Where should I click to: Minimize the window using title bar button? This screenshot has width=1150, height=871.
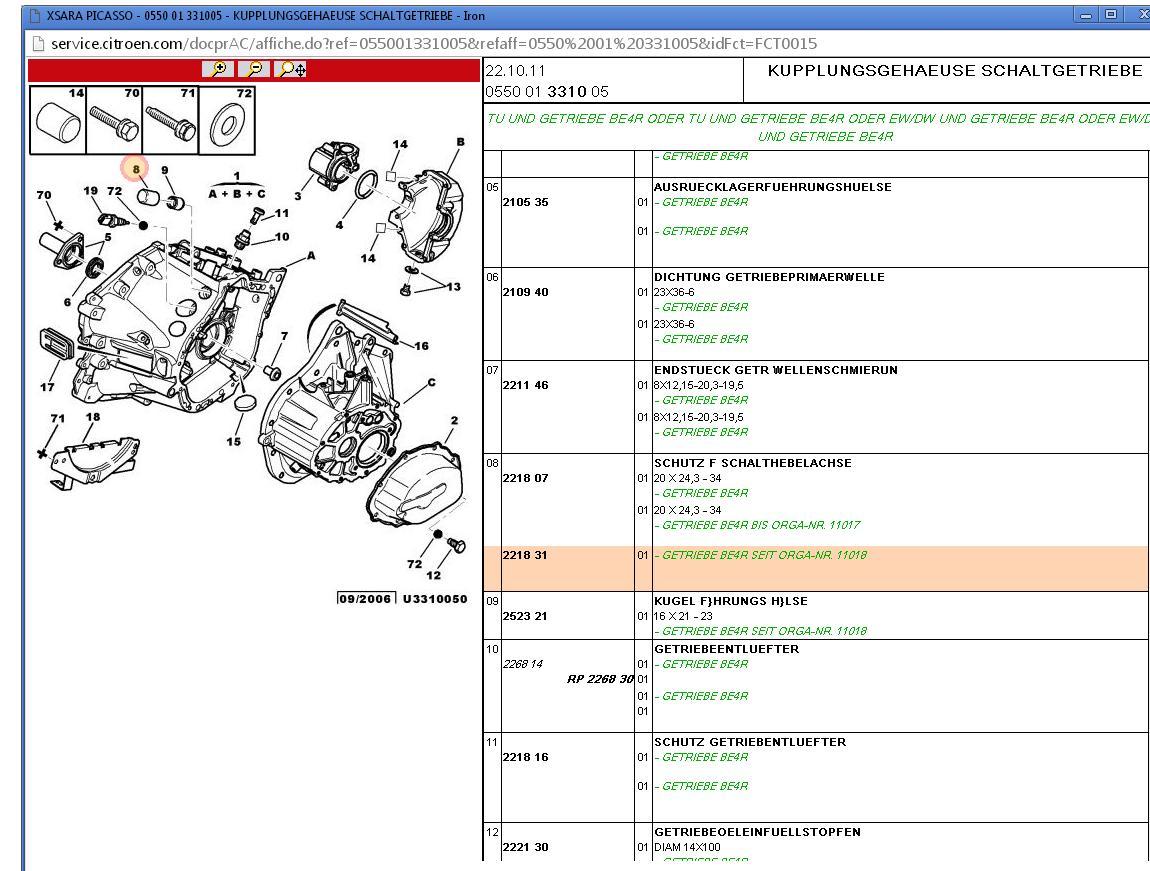pos(1086,14)
